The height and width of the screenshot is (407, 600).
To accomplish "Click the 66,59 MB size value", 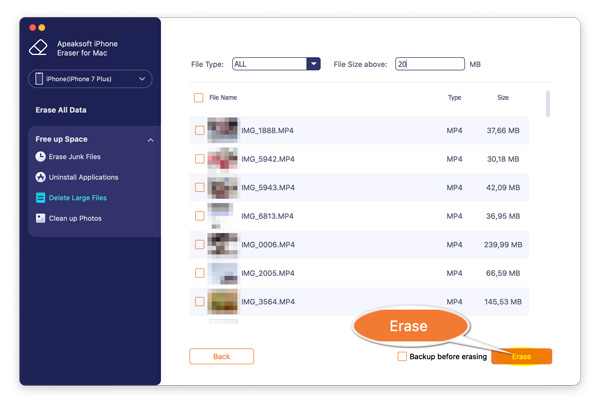I will 503,273.
